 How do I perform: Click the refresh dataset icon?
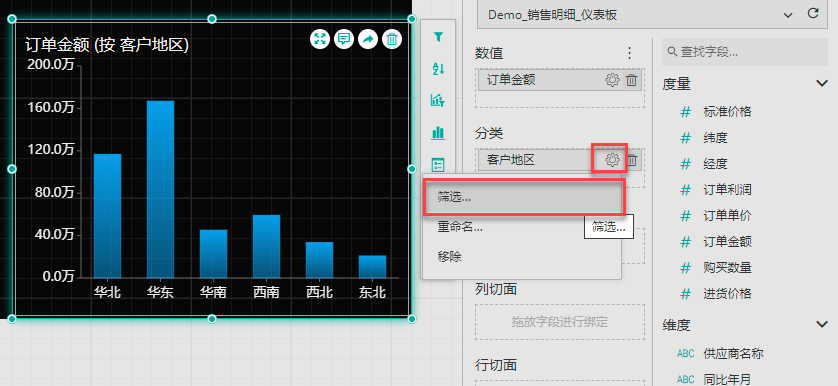pos(813,13)
